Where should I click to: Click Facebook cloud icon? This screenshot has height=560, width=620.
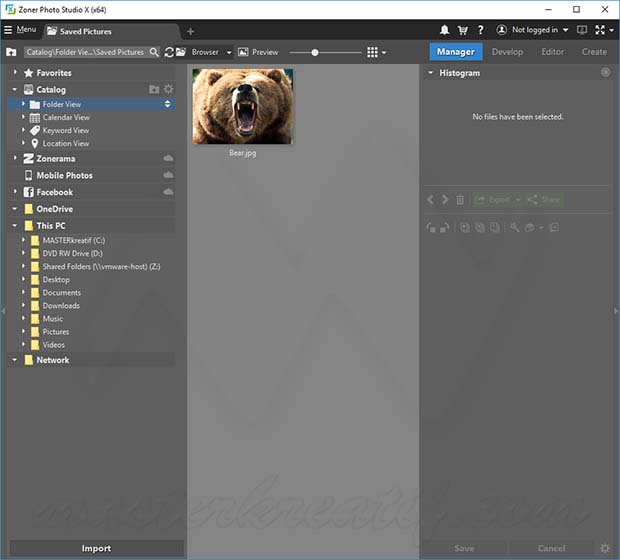[168, 192]
